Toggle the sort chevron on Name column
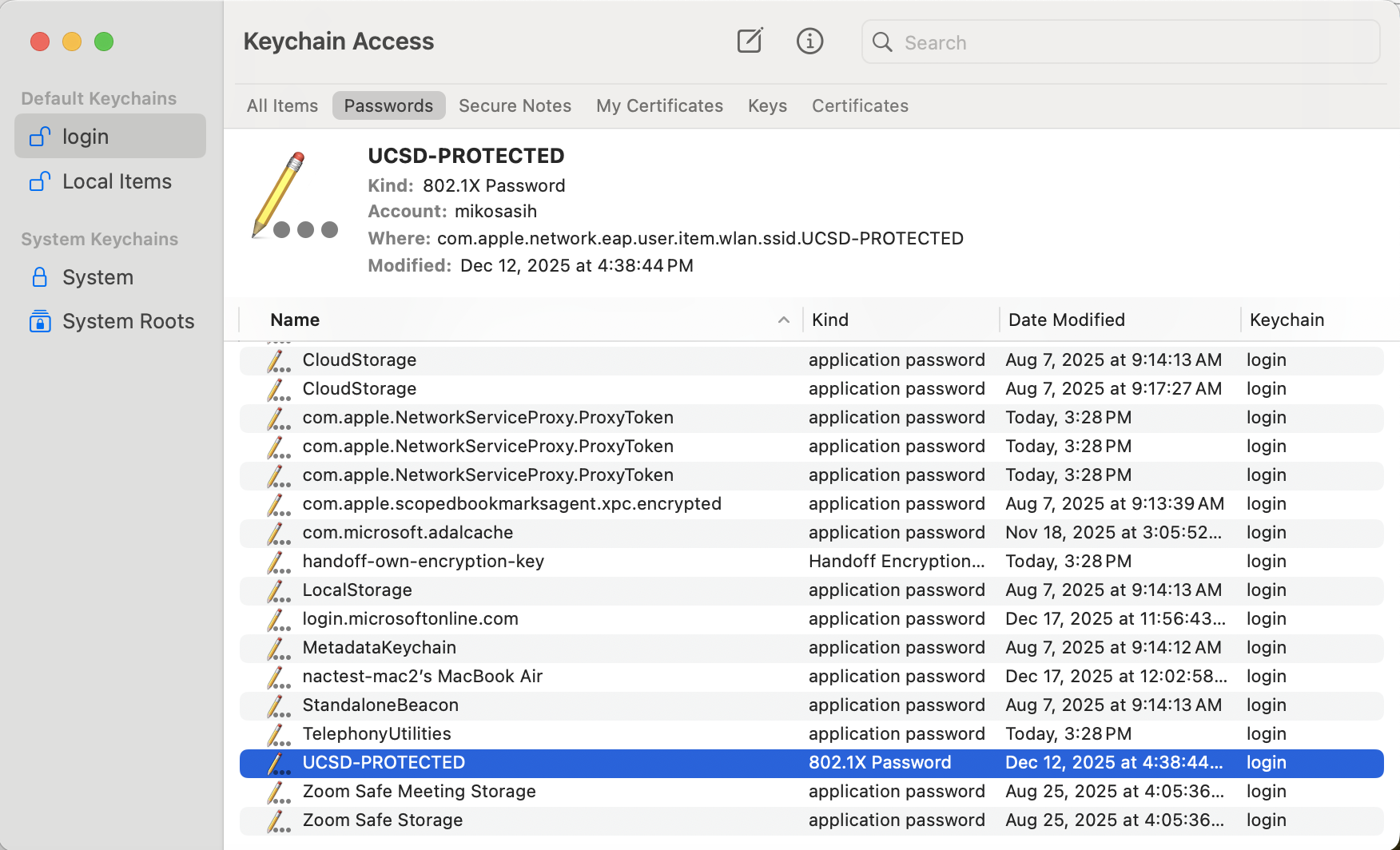 (783, 320)
